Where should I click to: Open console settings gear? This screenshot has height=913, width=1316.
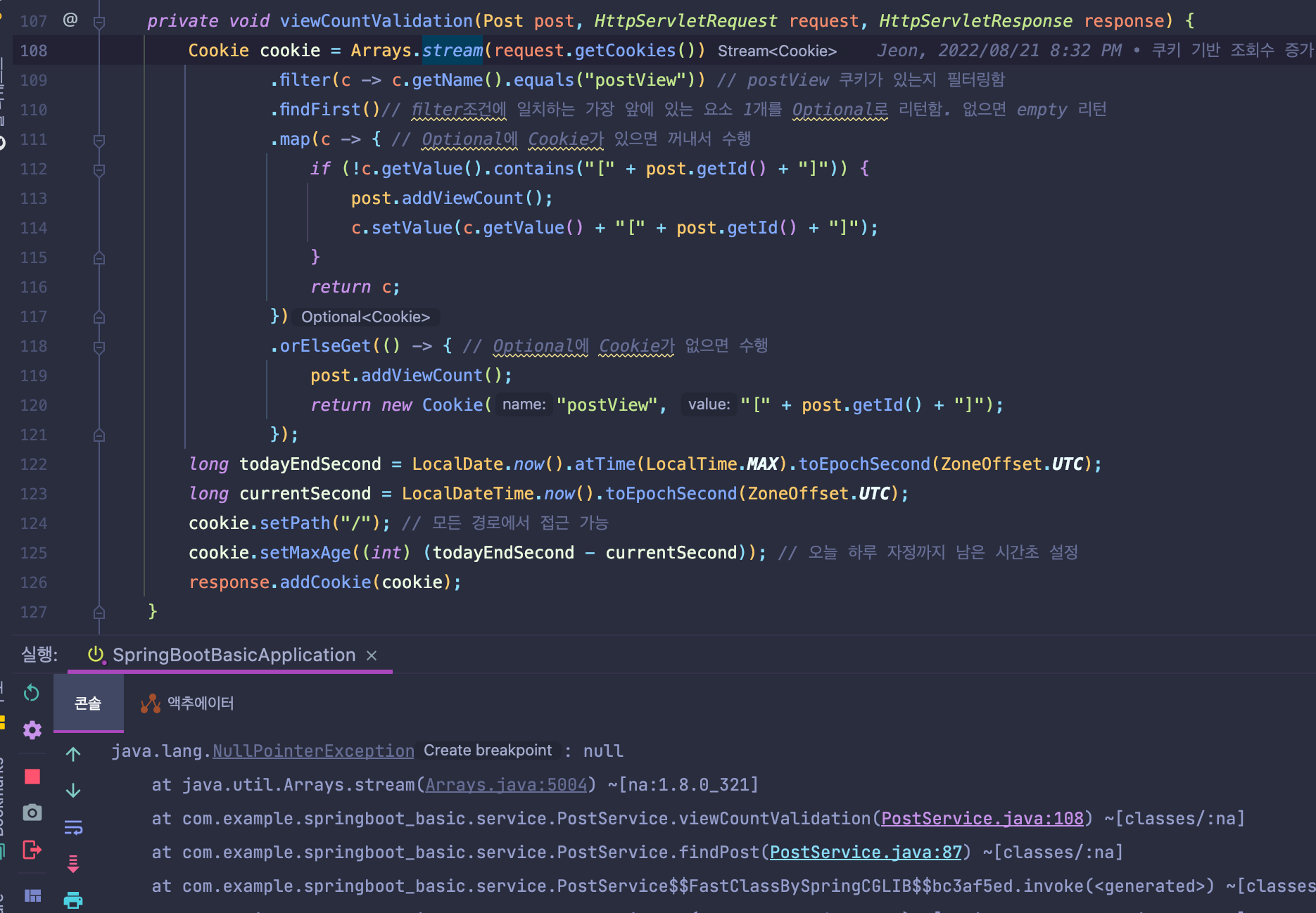[32, 730]
